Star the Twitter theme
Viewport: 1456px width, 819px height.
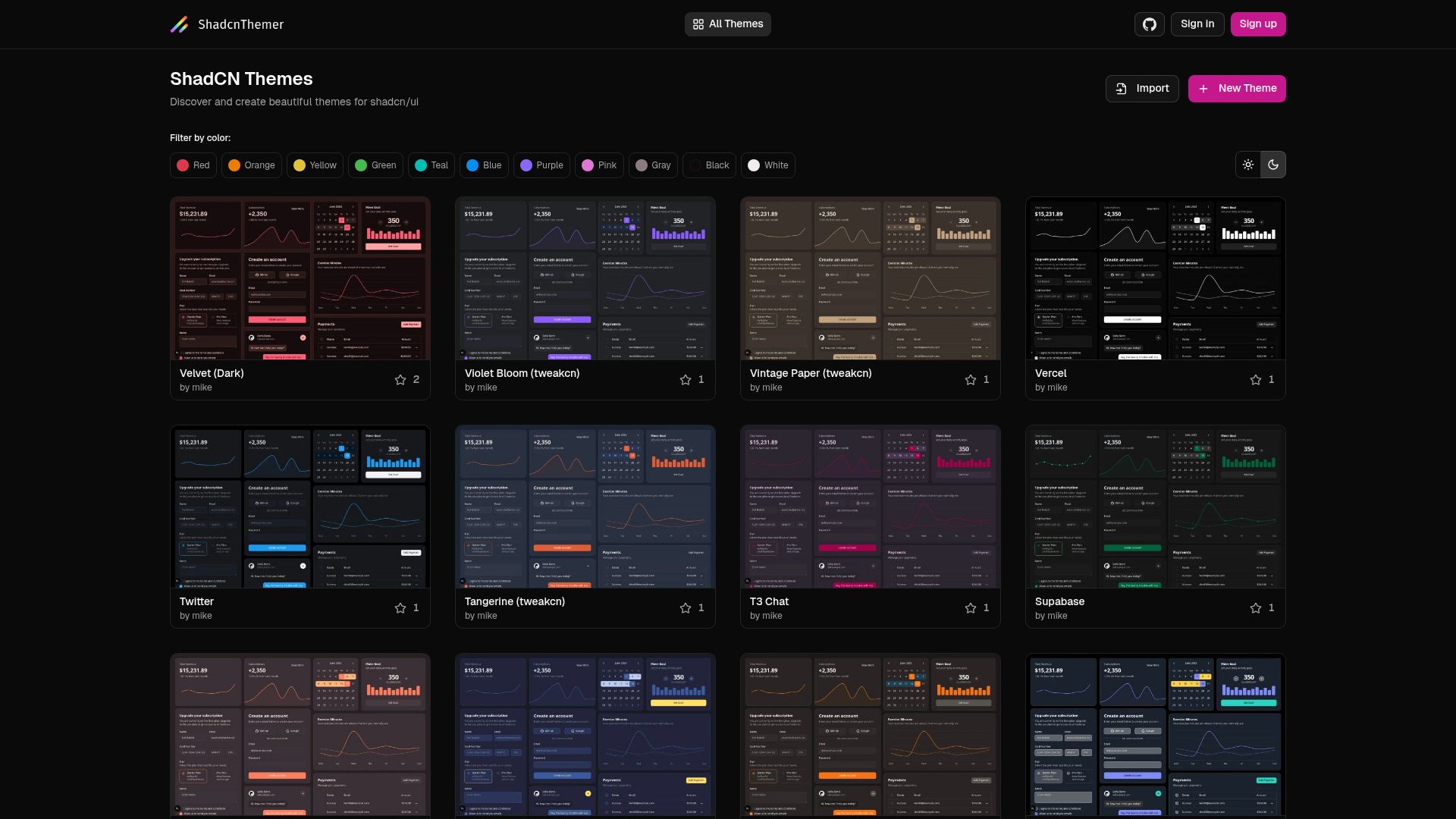pos(400,608)
